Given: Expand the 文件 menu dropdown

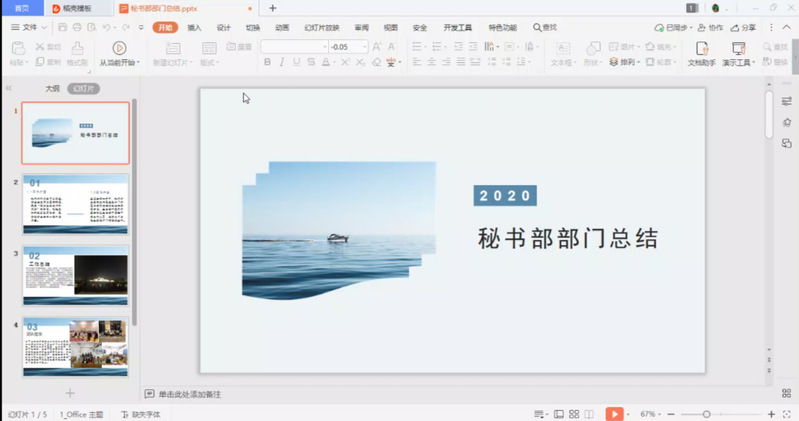Looking at the screenshot, I should tap(30, 27).
